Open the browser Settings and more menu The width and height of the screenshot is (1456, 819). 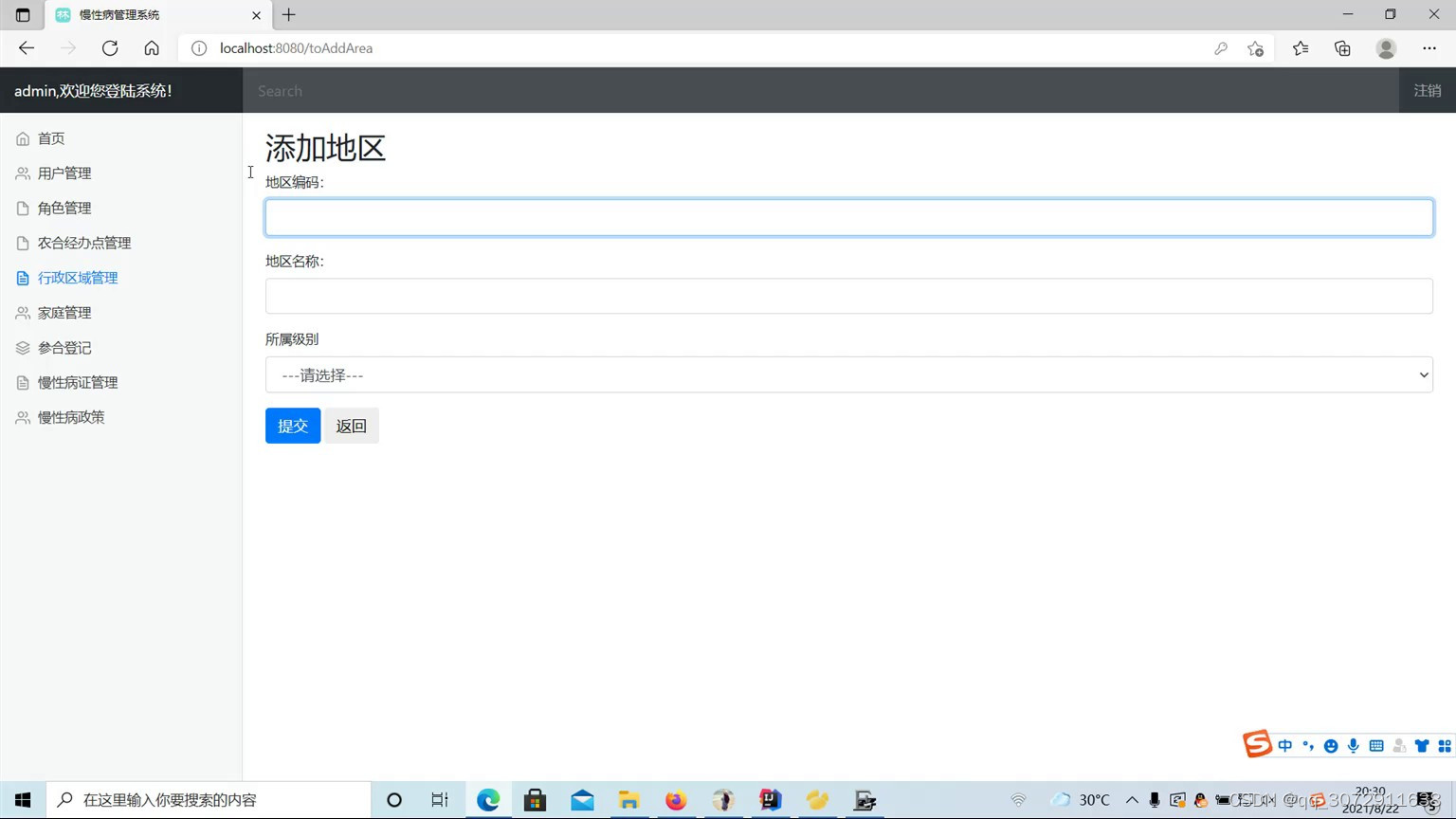pos(1429,48)
